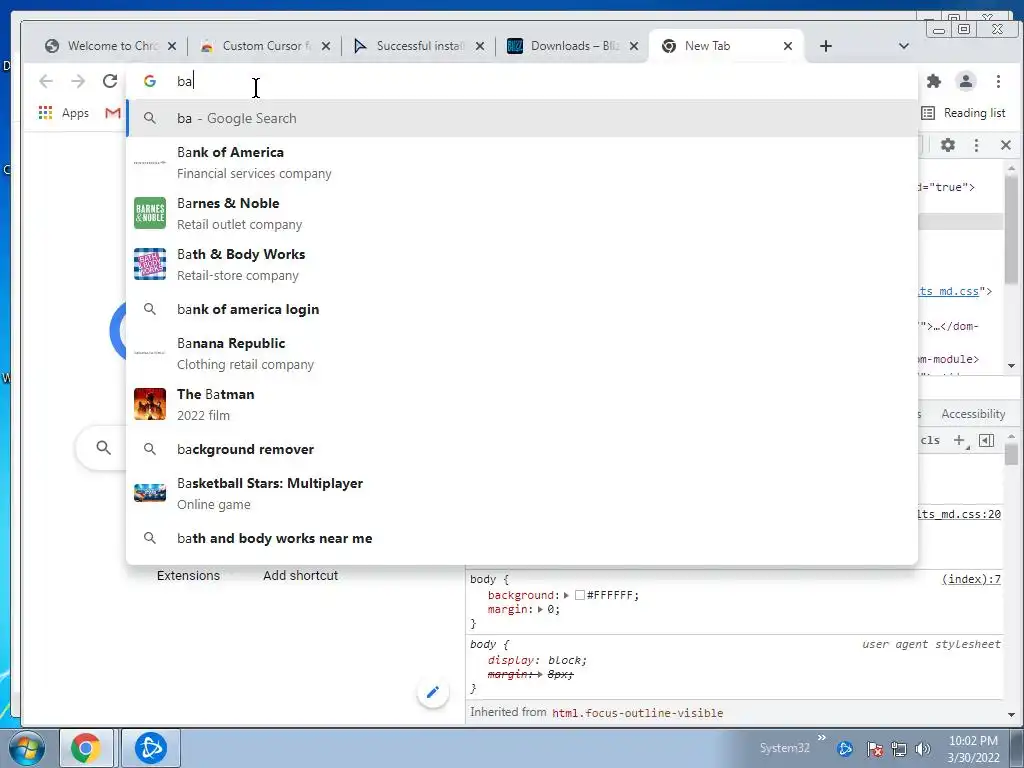
Task: Choose 'bath and body works near me' suggestion
Action: pyautogui.click(x=522, y=538)
